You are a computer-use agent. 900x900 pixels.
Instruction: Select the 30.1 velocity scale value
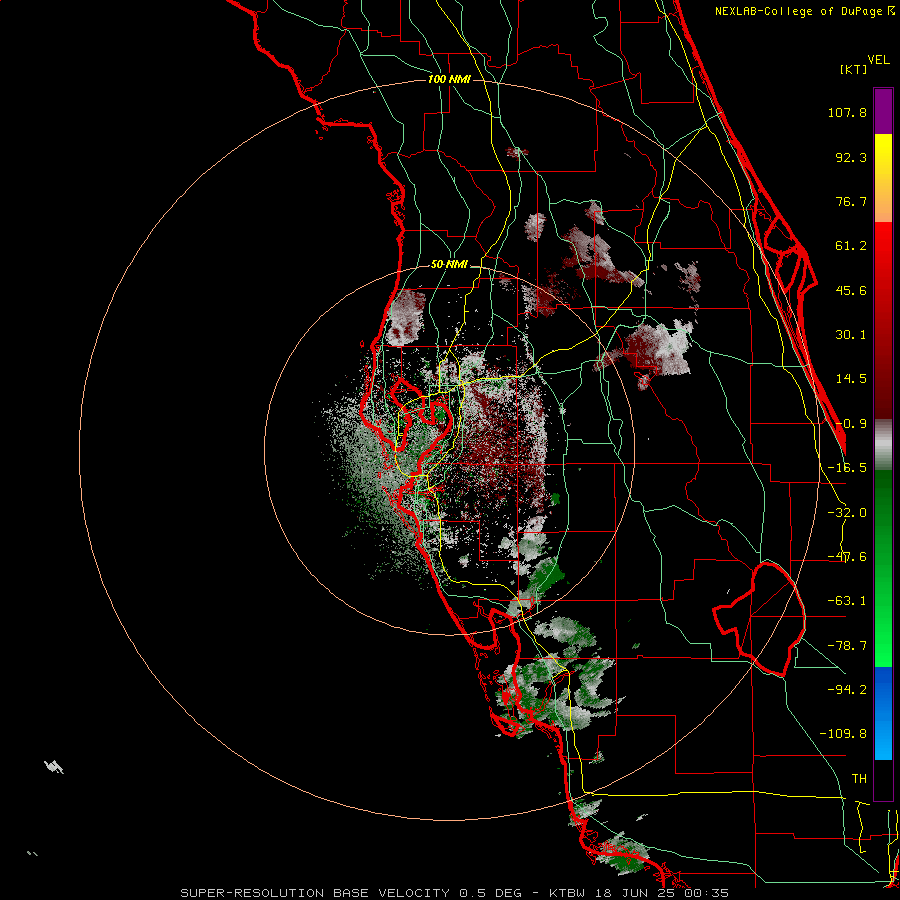(x=851, y=335)
